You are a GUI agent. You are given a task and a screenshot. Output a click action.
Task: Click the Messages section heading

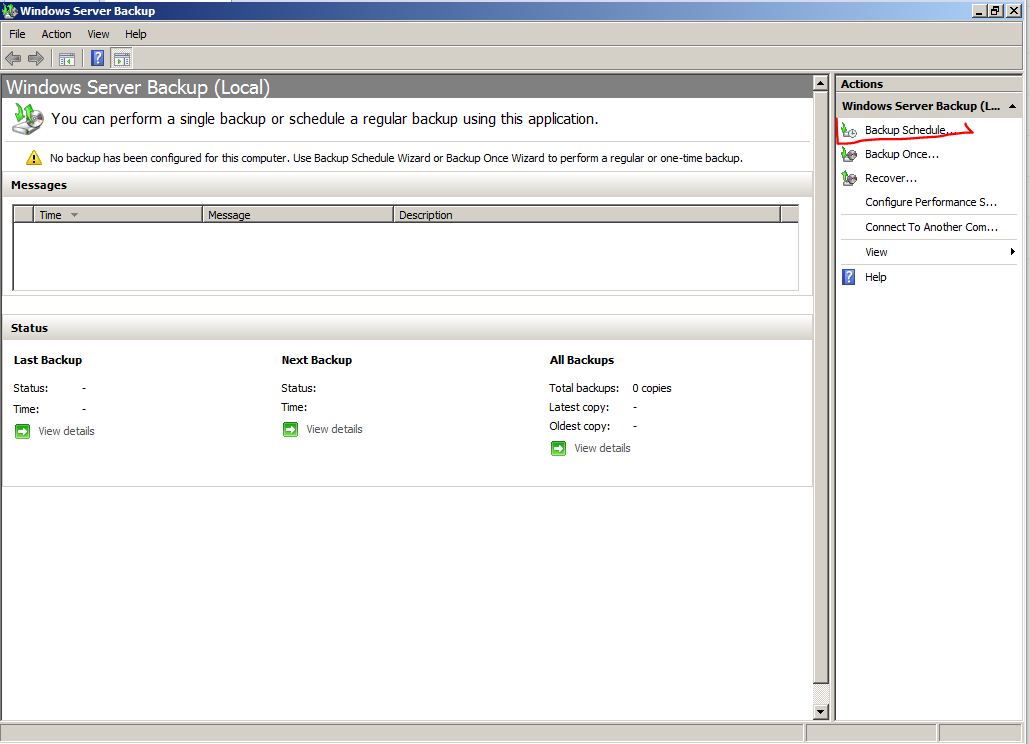39,185
